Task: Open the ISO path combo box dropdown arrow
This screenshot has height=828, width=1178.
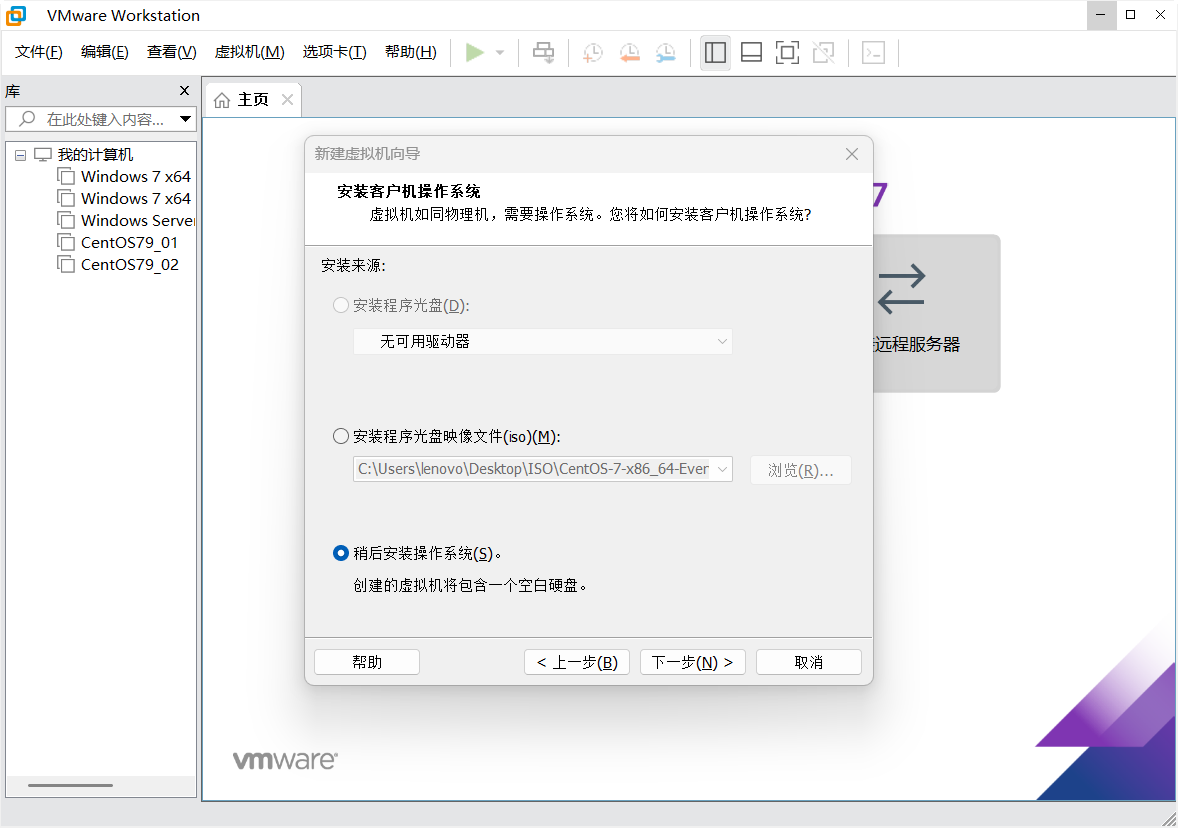Action: (x=722, y=470)
